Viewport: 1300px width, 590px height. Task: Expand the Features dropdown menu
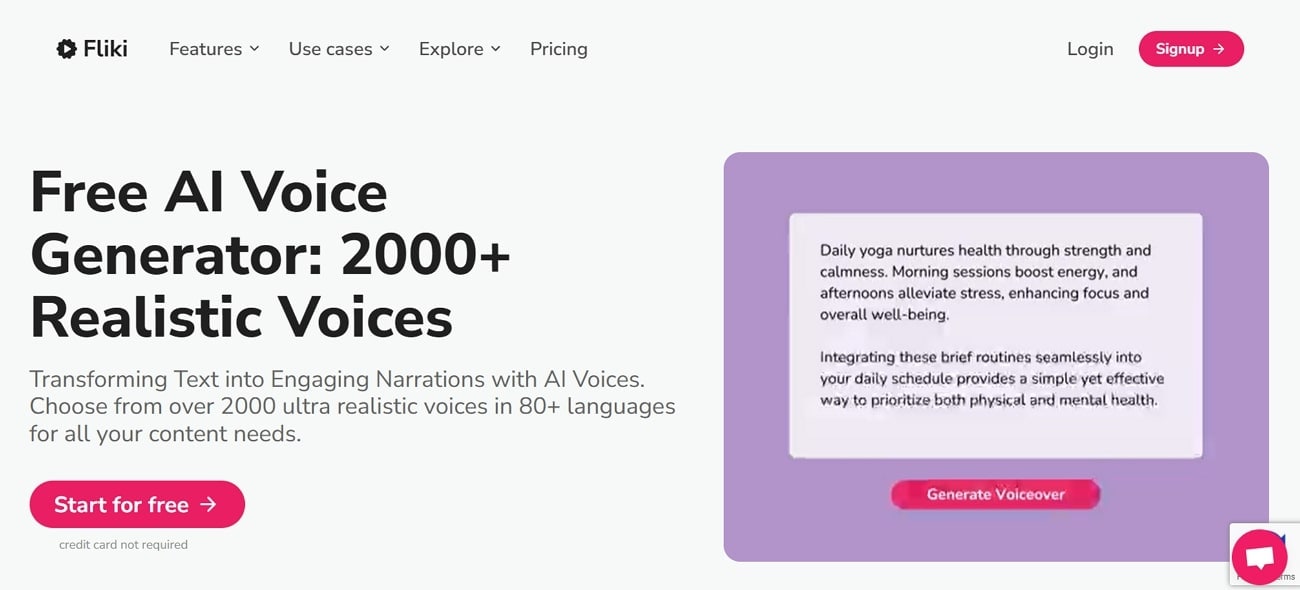pos(206,49)
